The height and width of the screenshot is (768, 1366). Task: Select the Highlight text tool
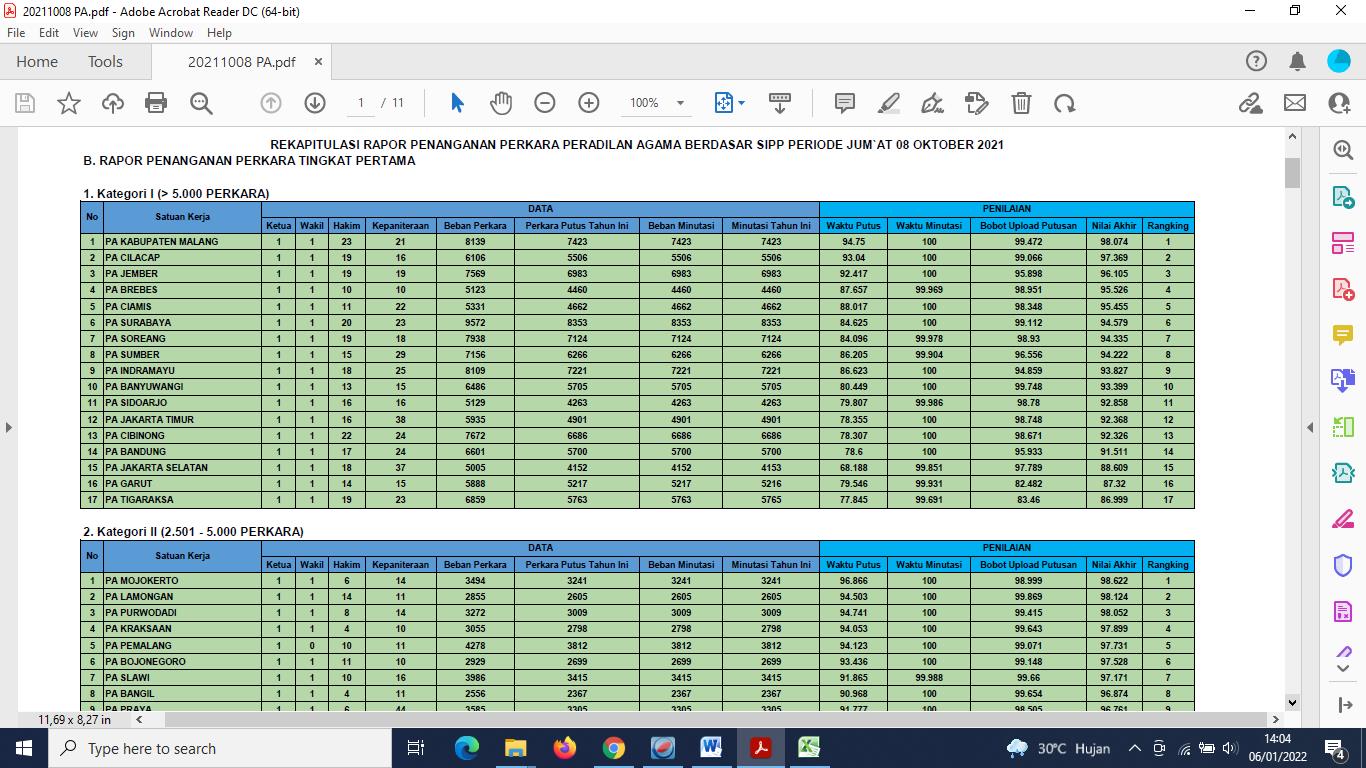click(x=888, y=103)
